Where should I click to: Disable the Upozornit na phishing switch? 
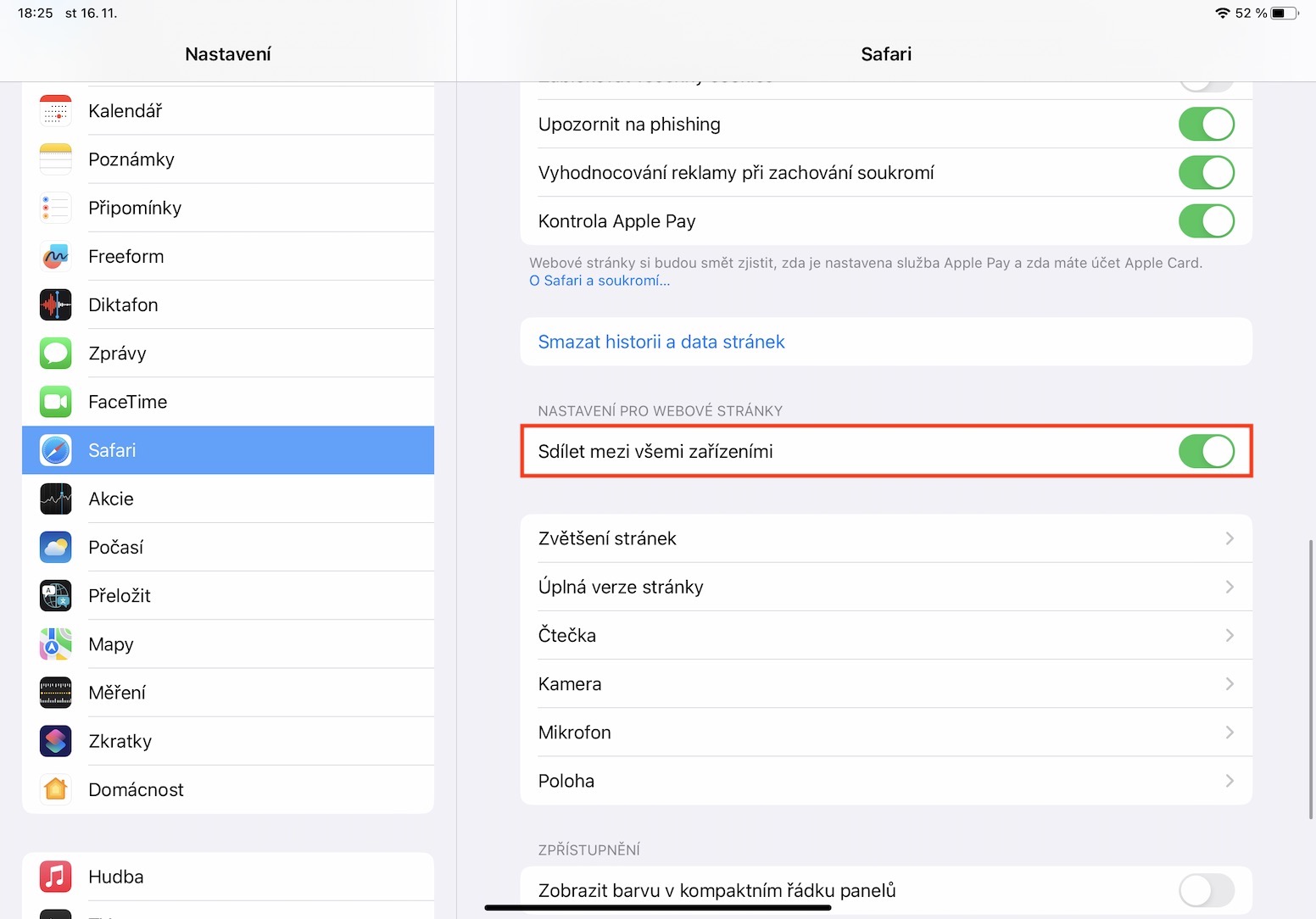[x=1206, y=125]
